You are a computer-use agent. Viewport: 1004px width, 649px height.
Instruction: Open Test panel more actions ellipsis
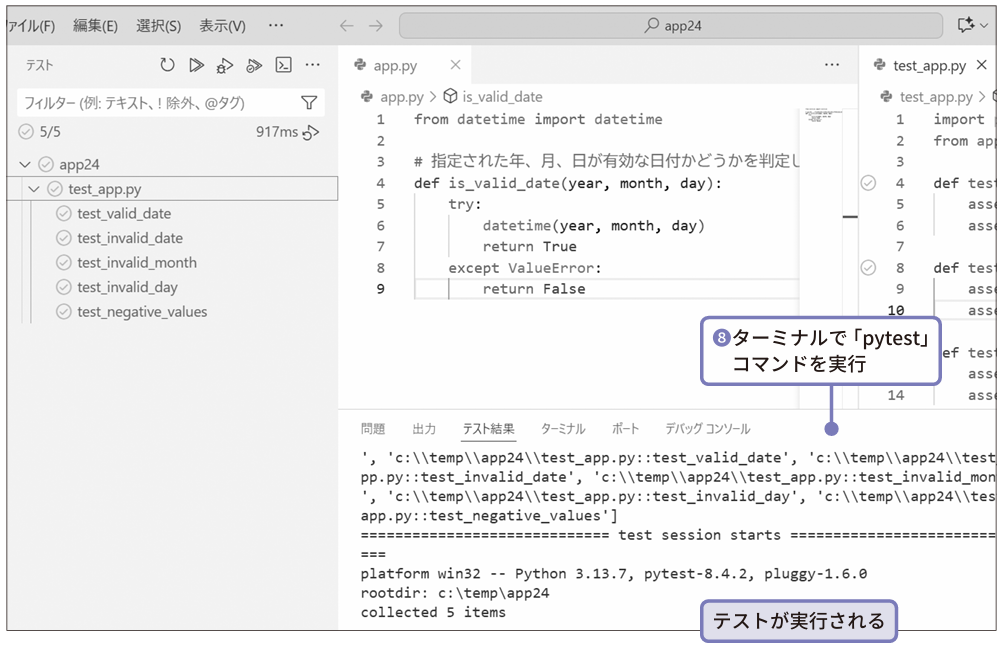point(312,65)
